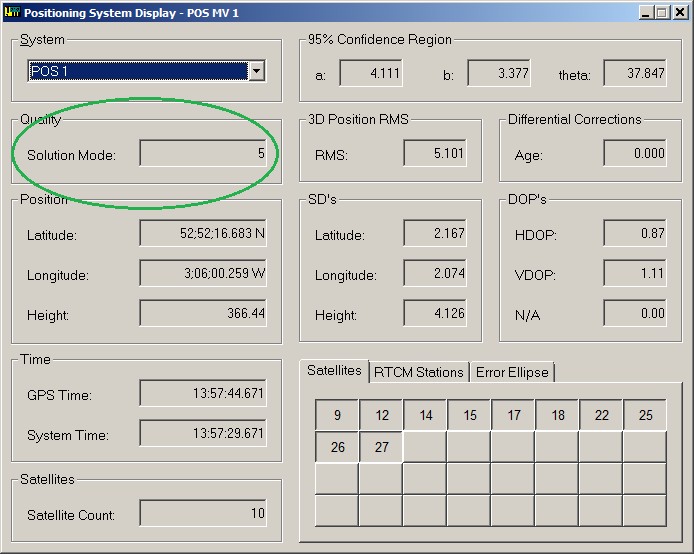Screen dimensions: 694x554
Task: Maximize the Positioning System Display window
Action: click(x=662, y=12)
